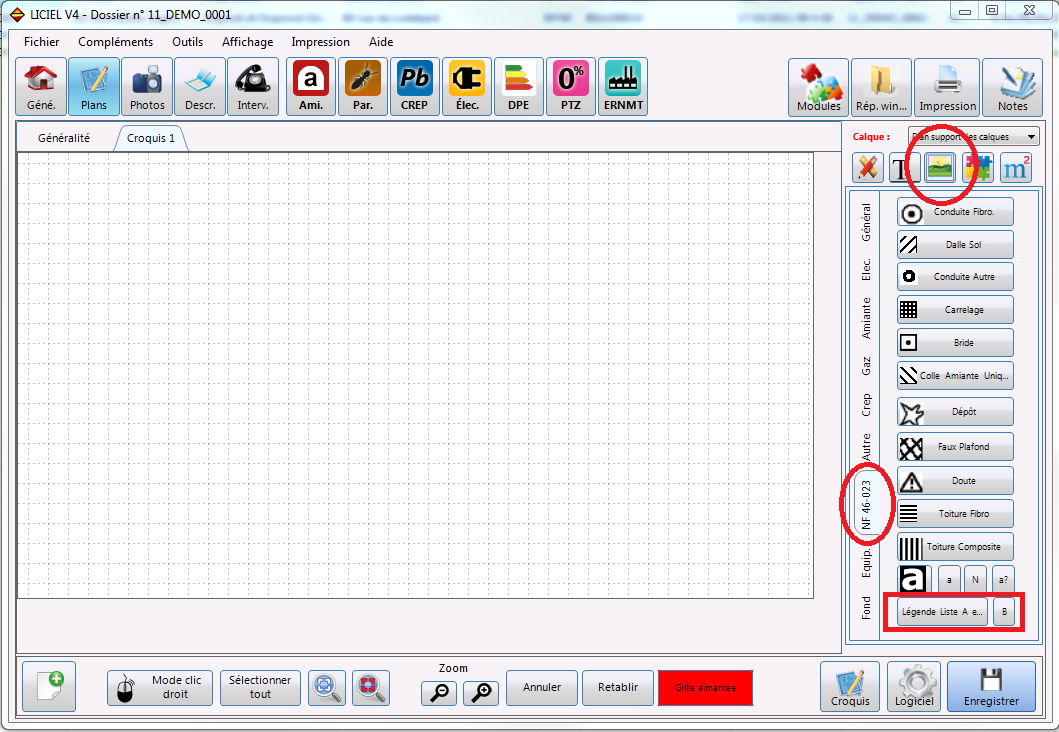The height and width of the screenshot is (732, 1059).
Task: Select the DPE energy diagnostic icon
Action: [x=519, y=86]
